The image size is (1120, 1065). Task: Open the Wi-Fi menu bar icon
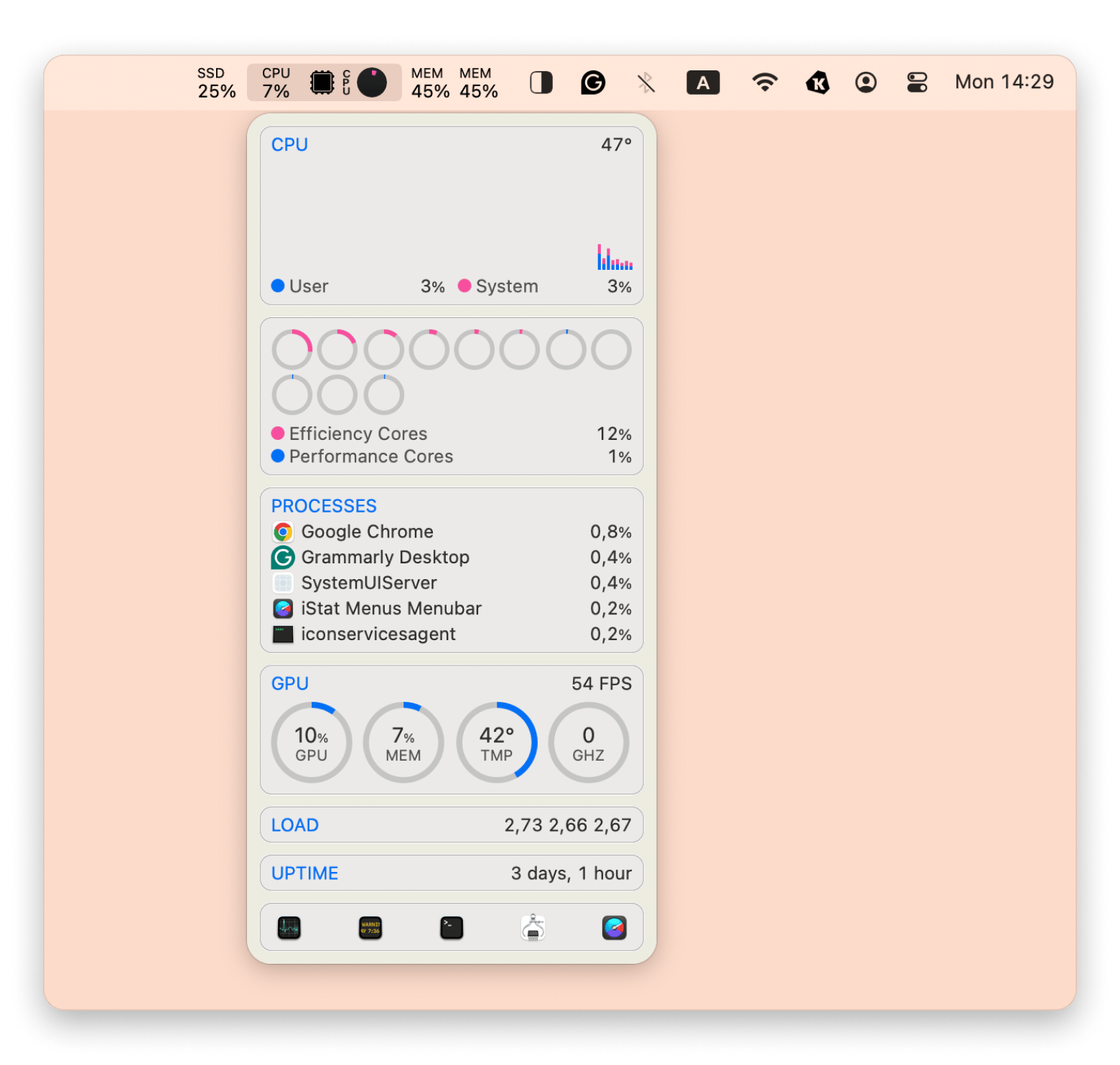[x=765, y=83]
